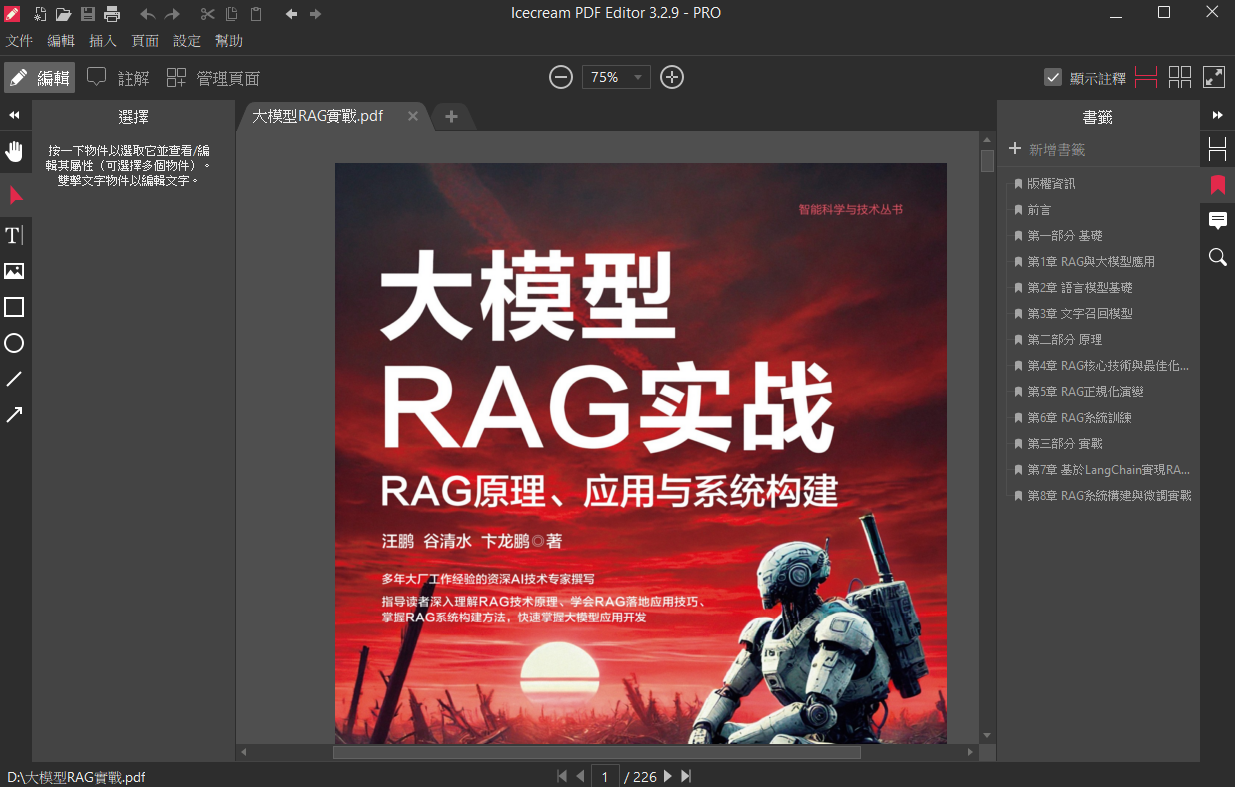This screenshot has width=1235, height=787.
Task: Toggle the red bookmark panel icon
Action: click(1217, 184)
